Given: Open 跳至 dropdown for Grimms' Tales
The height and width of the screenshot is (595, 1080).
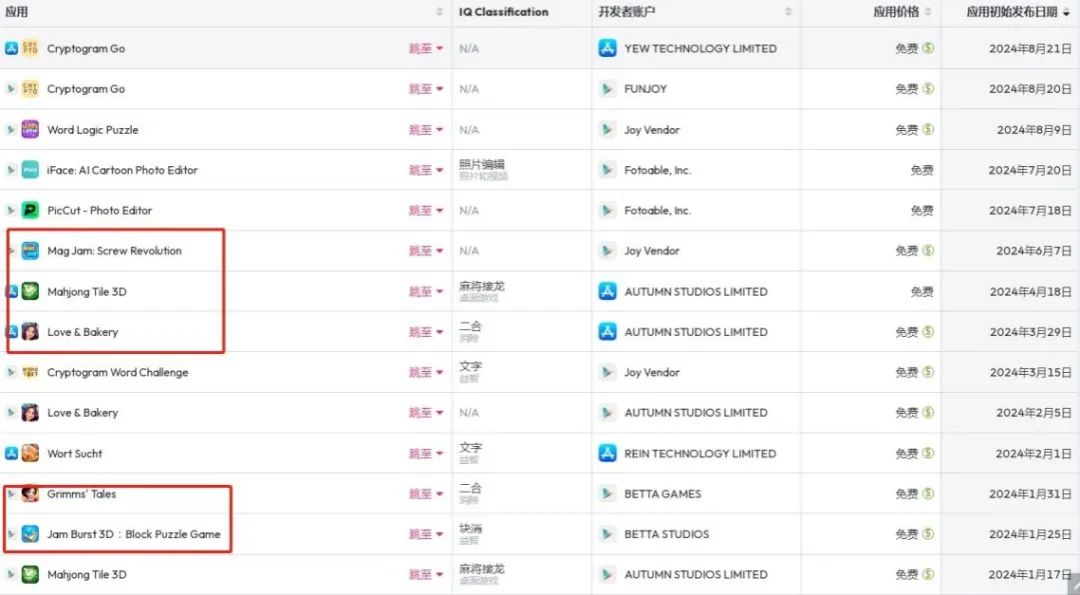Looking at the screenshot, I should click(426, 494).
